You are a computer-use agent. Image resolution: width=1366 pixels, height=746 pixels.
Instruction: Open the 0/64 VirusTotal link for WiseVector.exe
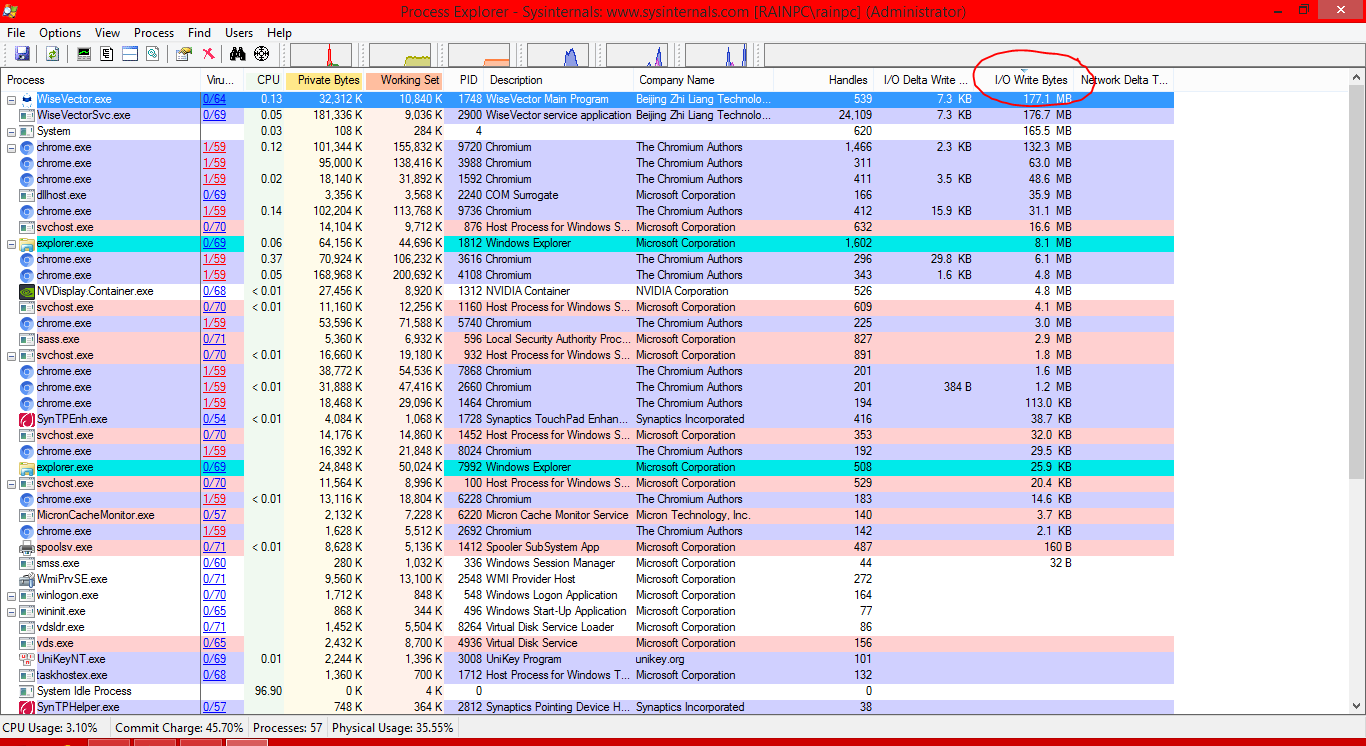214,99
